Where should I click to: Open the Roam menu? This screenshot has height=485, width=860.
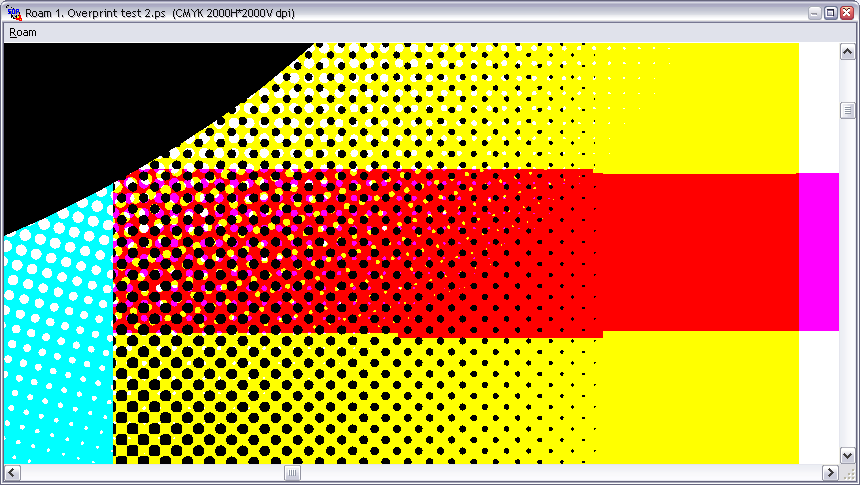click(x=23, y=32)
